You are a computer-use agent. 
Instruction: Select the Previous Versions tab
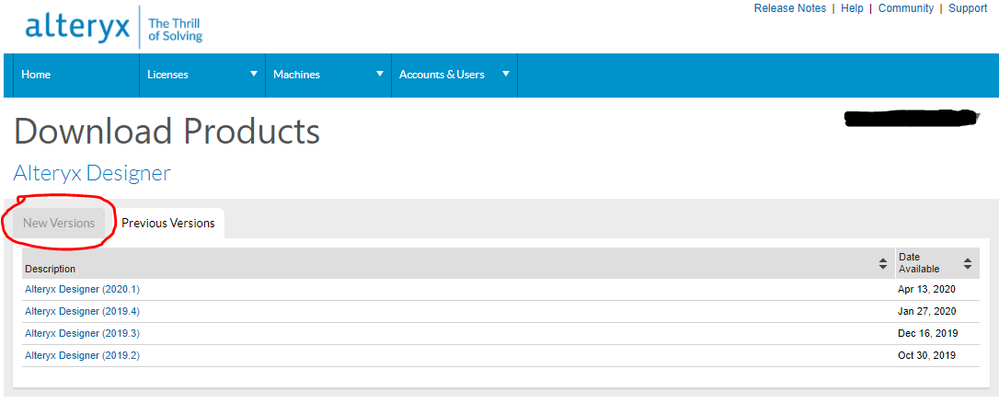(168, 223)
